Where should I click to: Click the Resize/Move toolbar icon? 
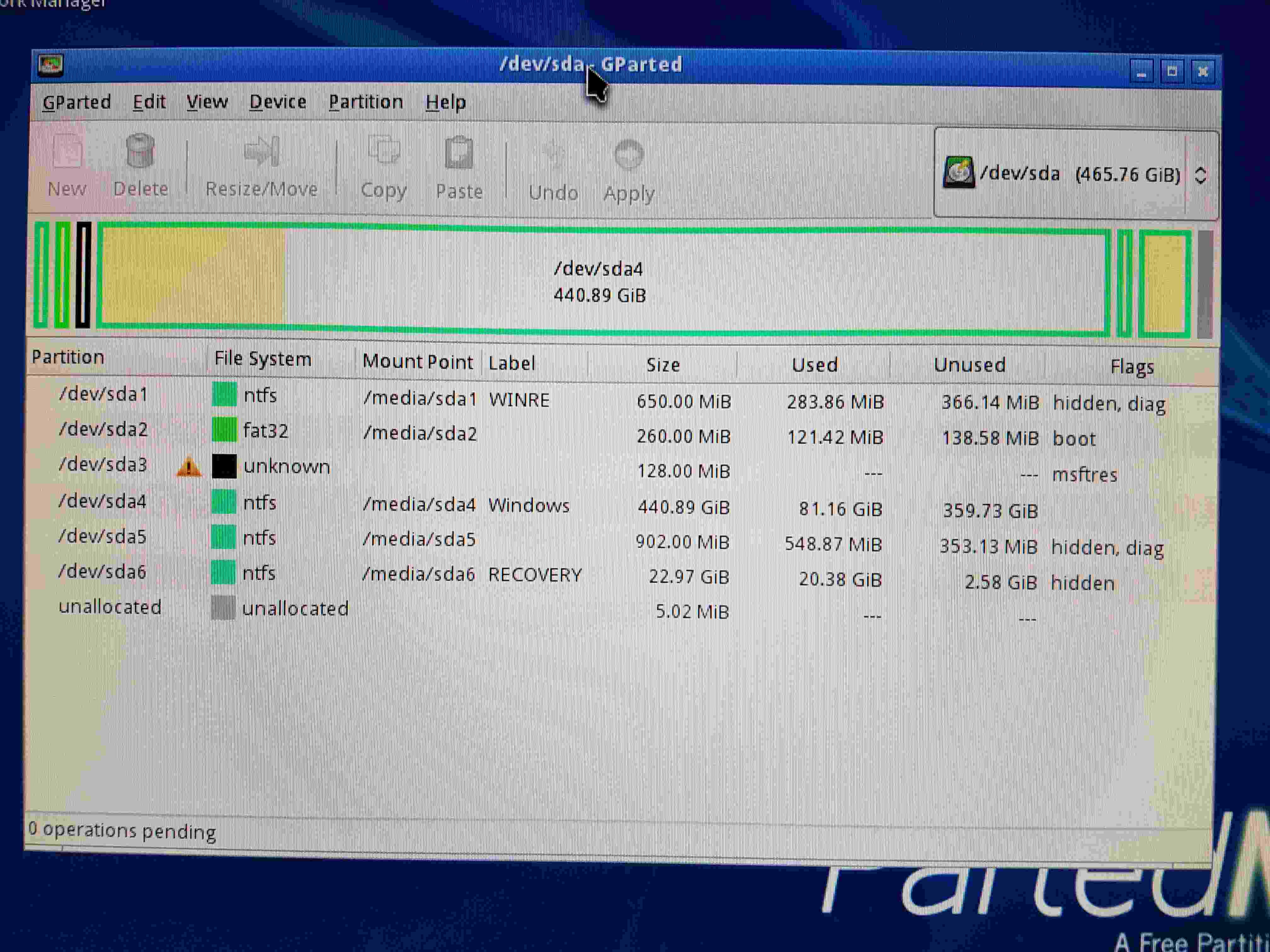click(x=261, y=152)
